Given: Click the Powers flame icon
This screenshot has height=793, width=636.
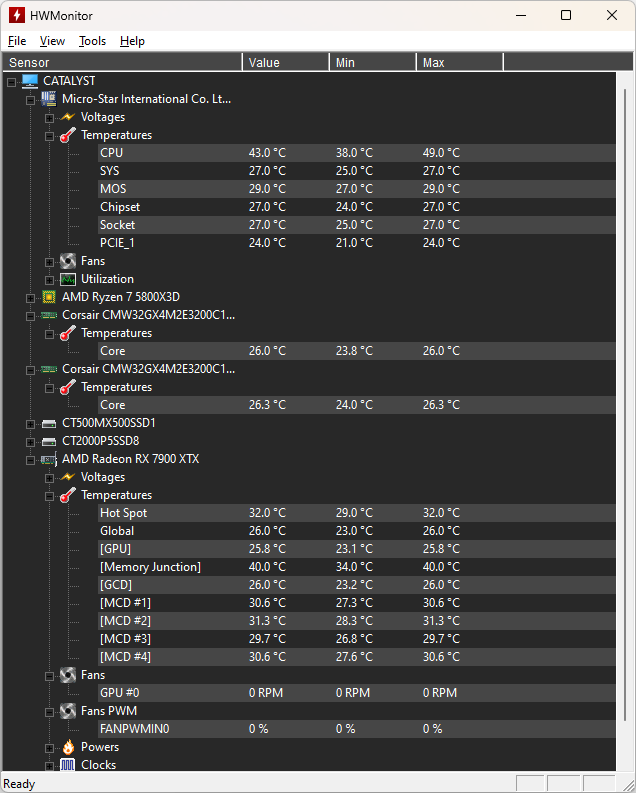Looking at the screenshot, I should coord(68,747).
